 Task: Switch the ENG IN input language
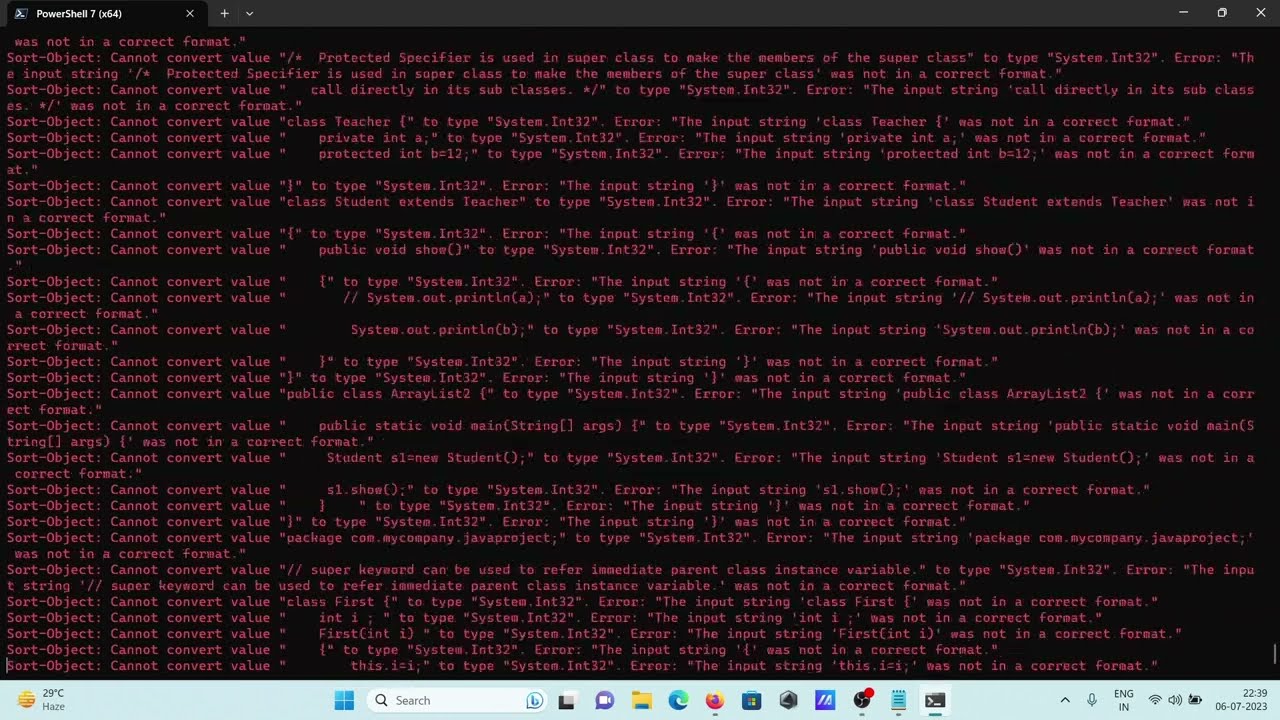tap(1124, 700)
